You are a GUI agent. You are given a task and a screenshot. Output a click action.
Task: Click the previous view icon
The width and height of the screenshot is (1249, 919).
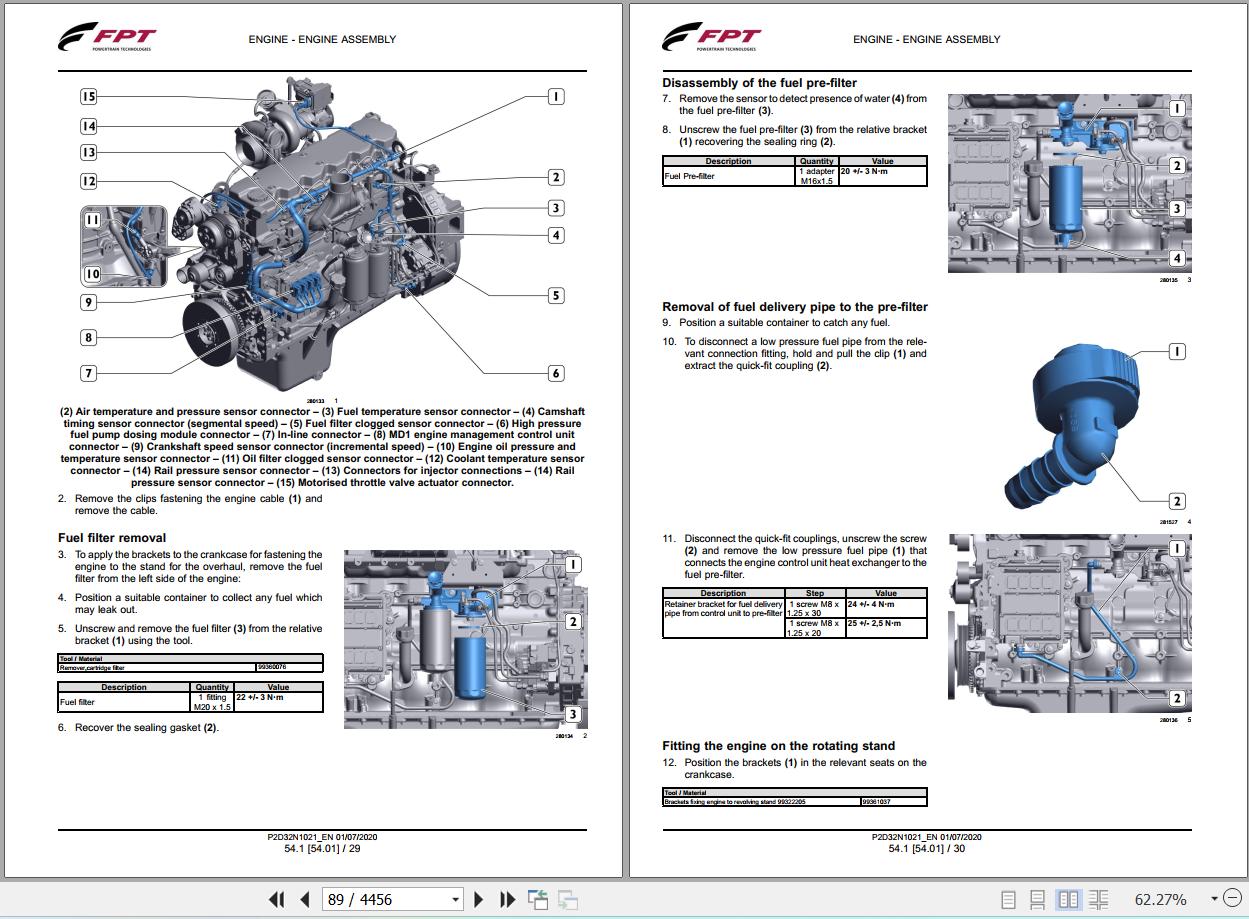(538, 899)
